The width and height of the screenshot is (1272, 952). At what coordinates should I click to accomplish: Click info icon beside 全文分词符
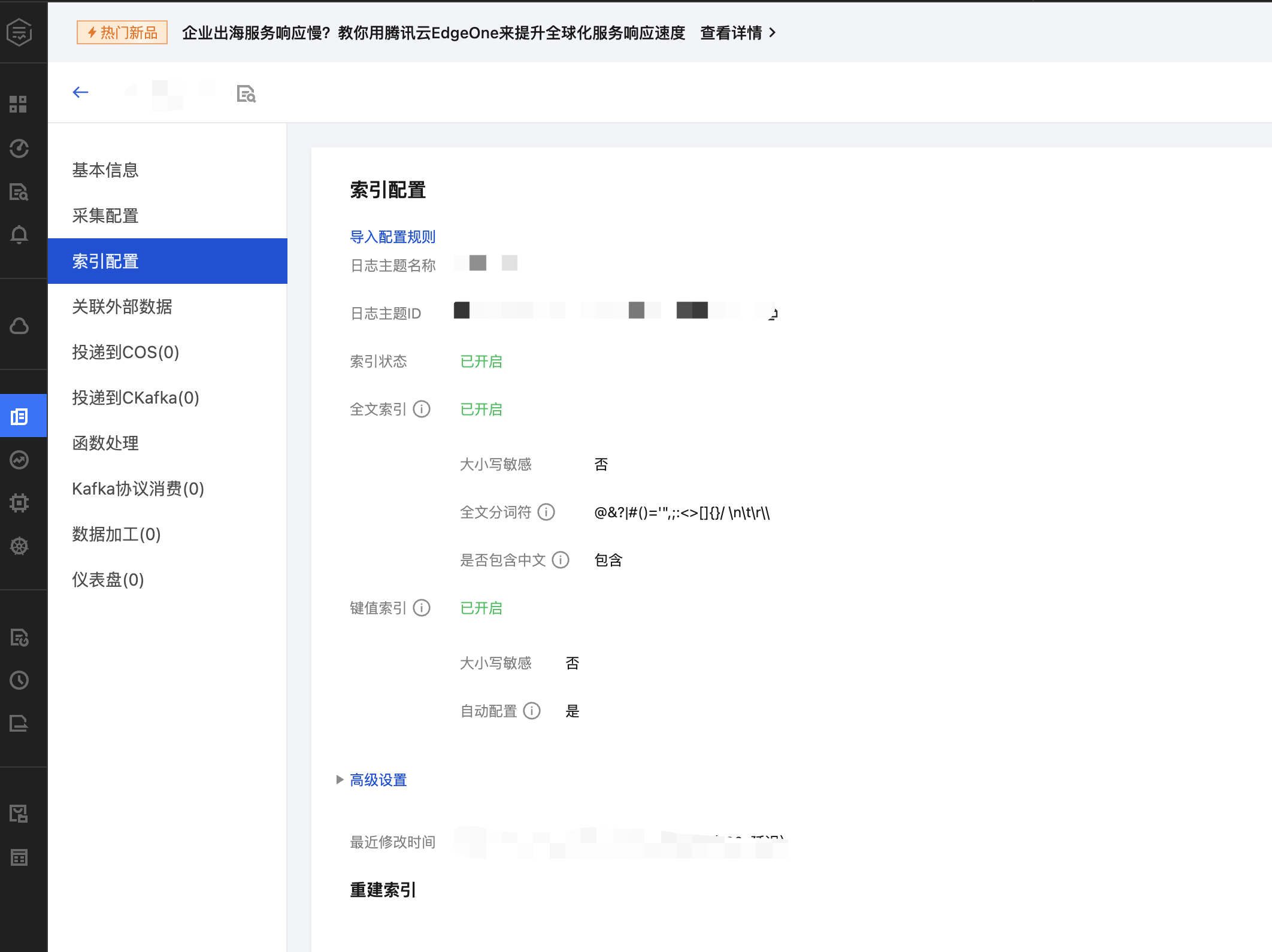pos(546,512)
